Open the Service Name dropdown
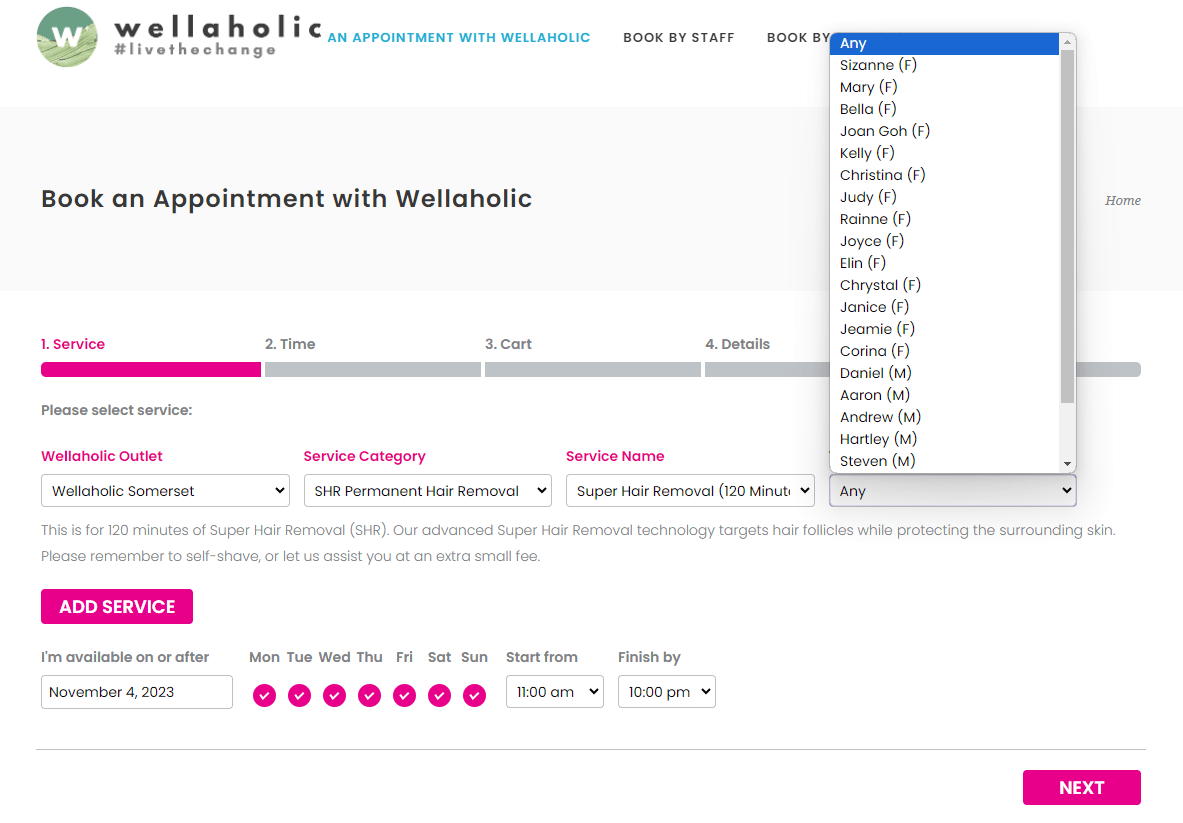The image size is (1183, 823). click(690, 491)
